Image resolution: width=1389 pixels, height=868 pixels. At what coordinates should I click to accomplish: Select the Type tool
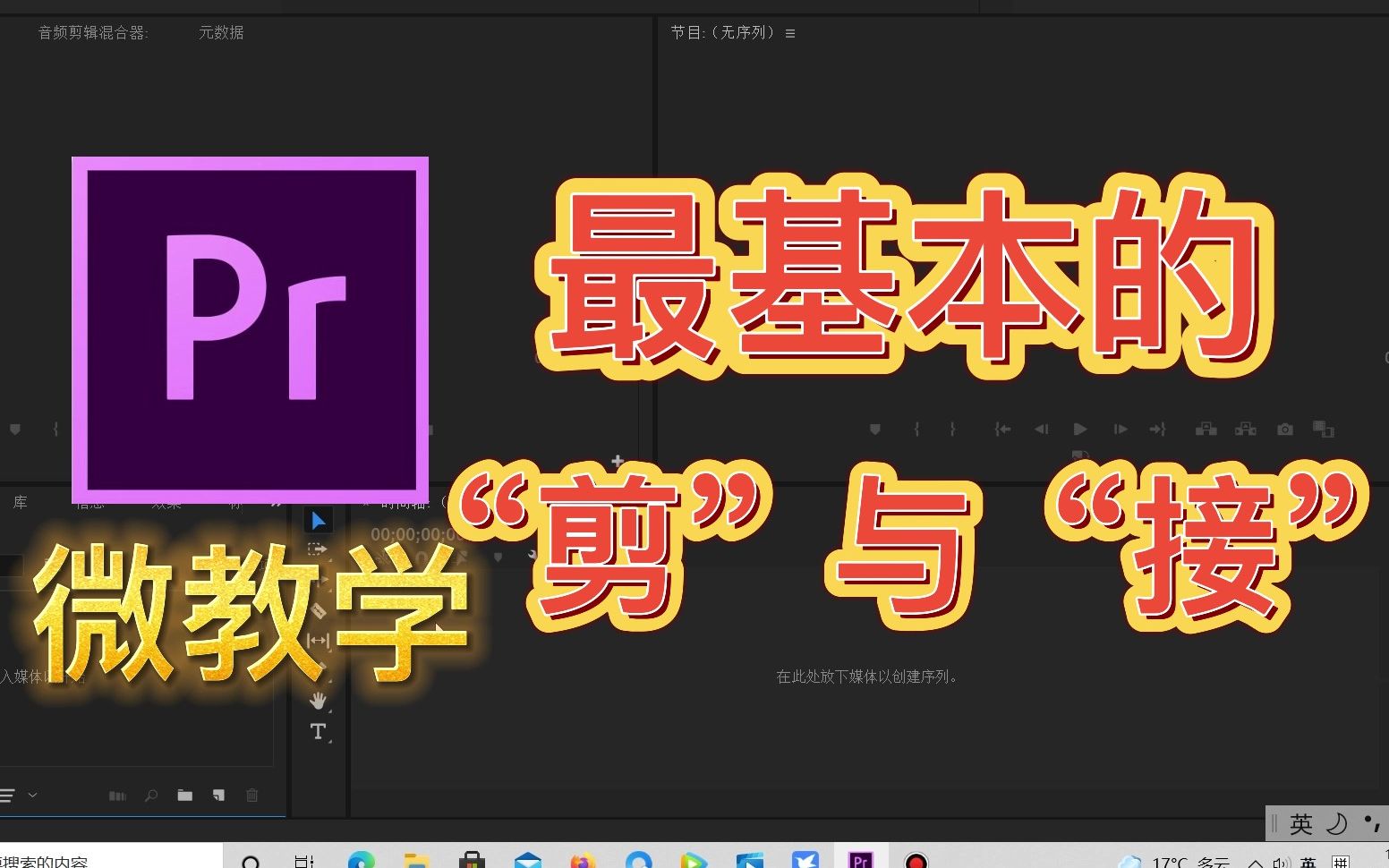pos(318,731)
